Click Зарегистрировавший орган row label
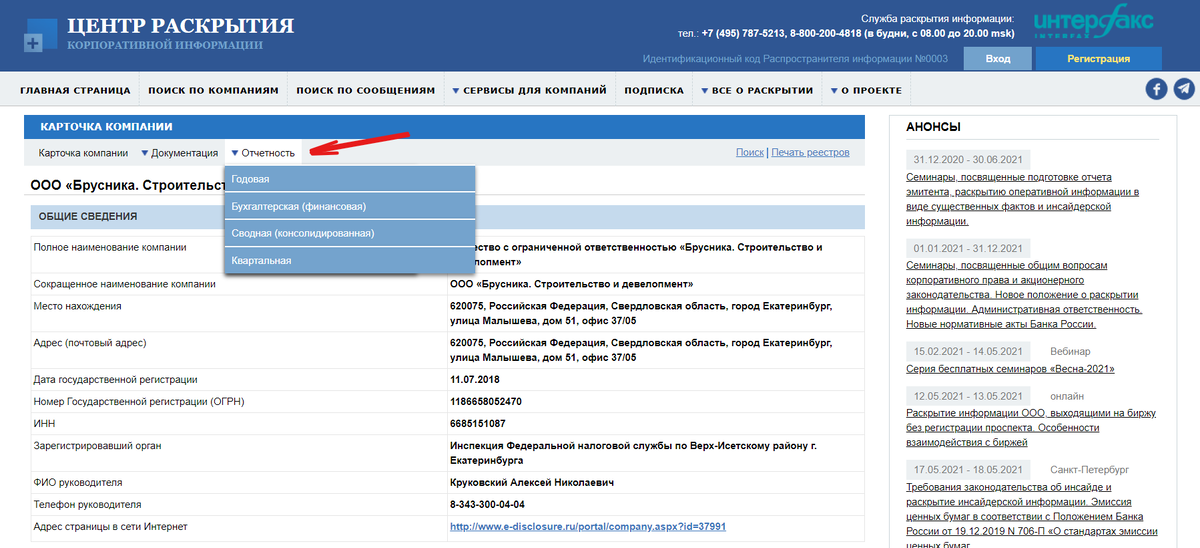 click(97, 446)
